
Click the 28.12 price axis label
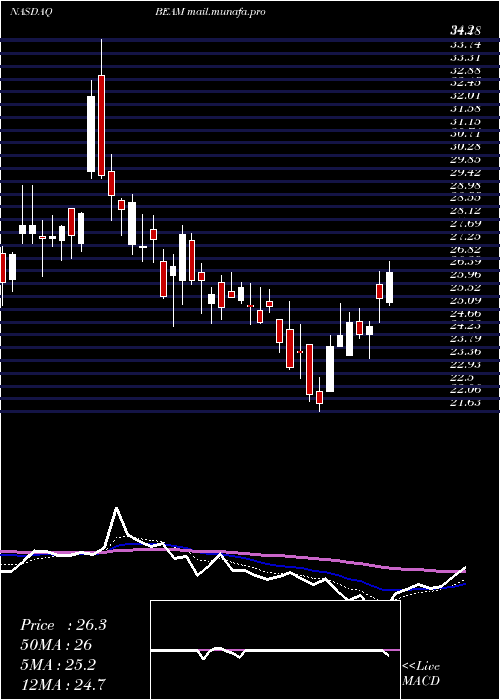coord(465,211)
